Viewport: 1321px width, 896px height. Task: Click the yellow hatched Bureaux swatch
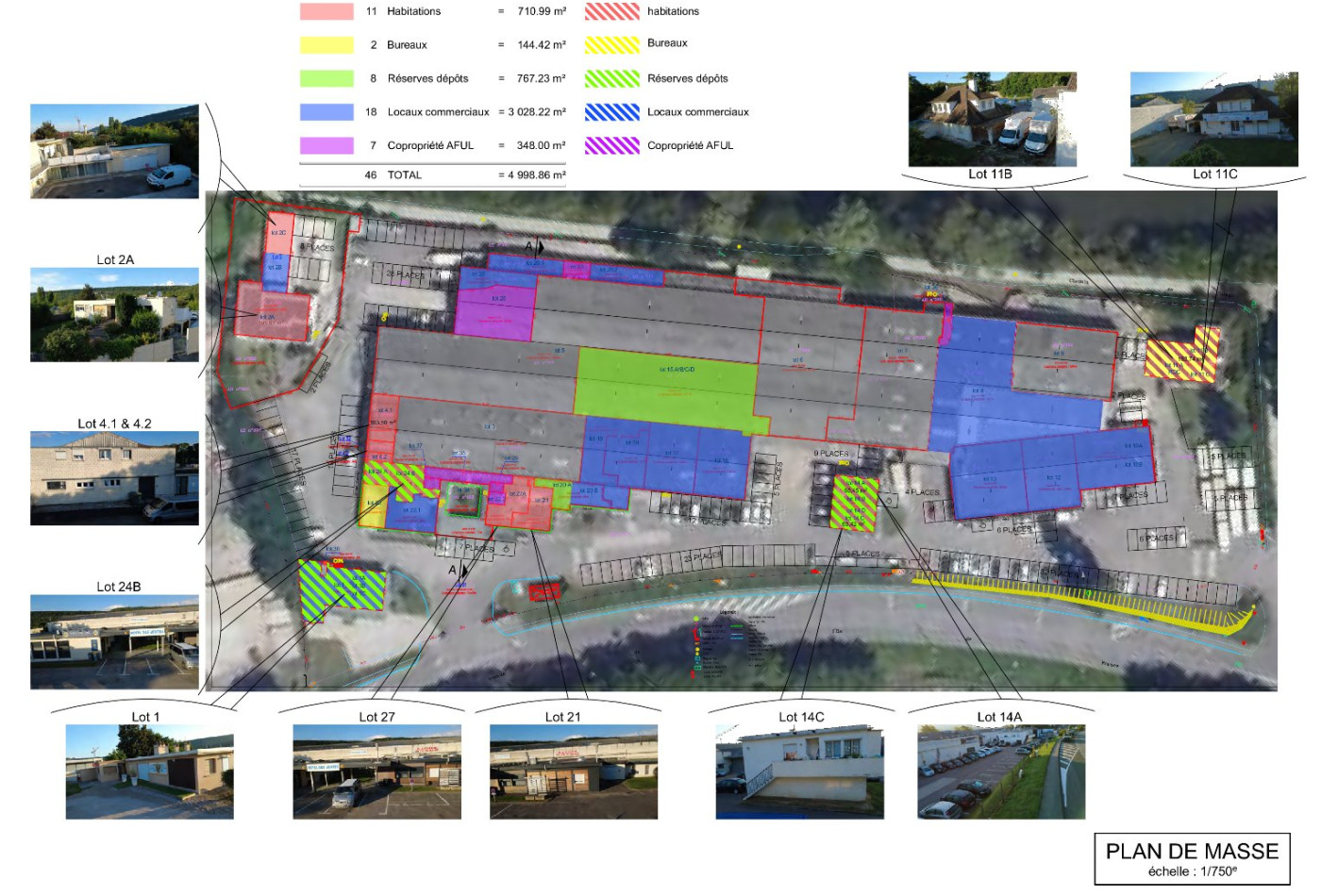pos(611,44)
